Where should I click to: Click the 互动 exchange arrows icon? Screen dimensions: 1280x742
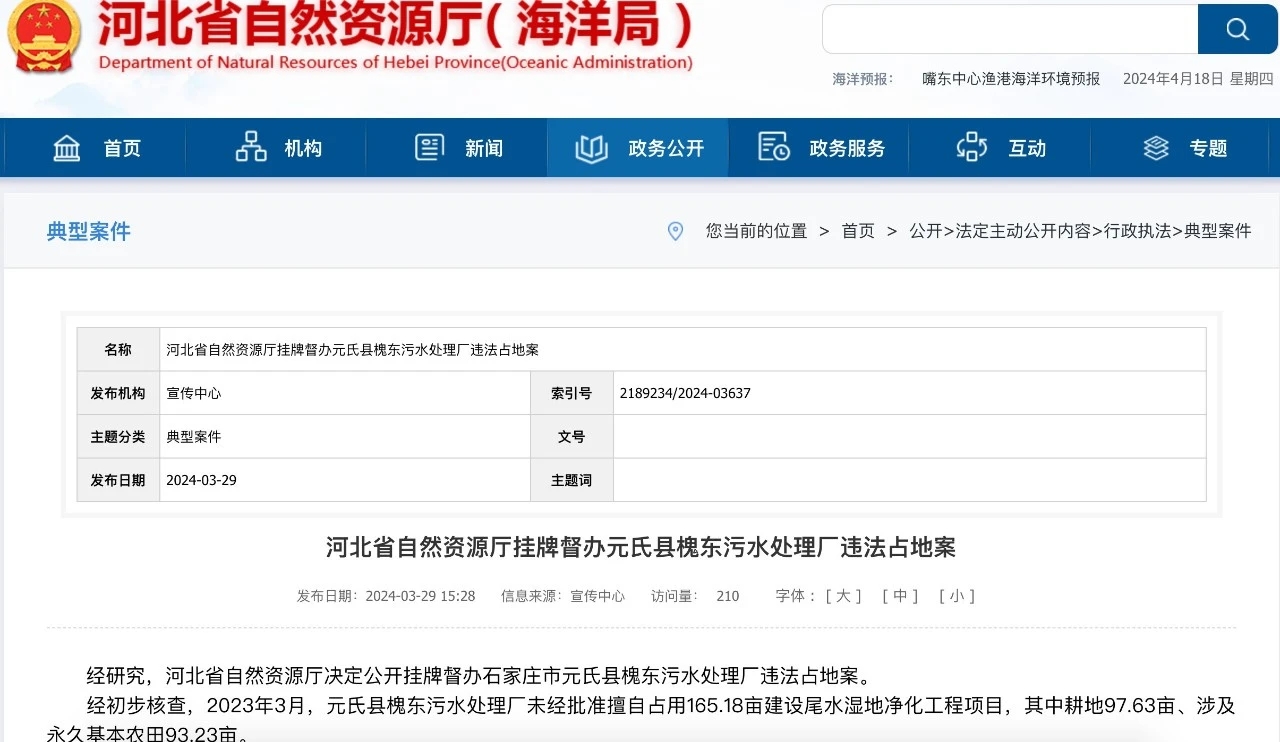click(x=972, y=147)
